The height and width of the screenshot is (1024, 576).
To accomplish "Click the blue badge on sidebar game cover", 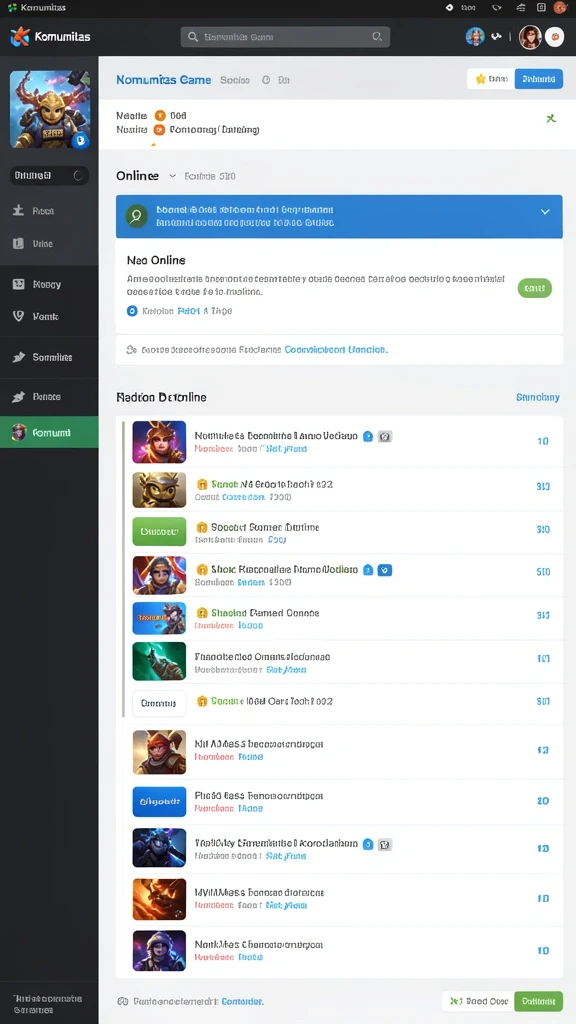I will (x=80, y=140).
